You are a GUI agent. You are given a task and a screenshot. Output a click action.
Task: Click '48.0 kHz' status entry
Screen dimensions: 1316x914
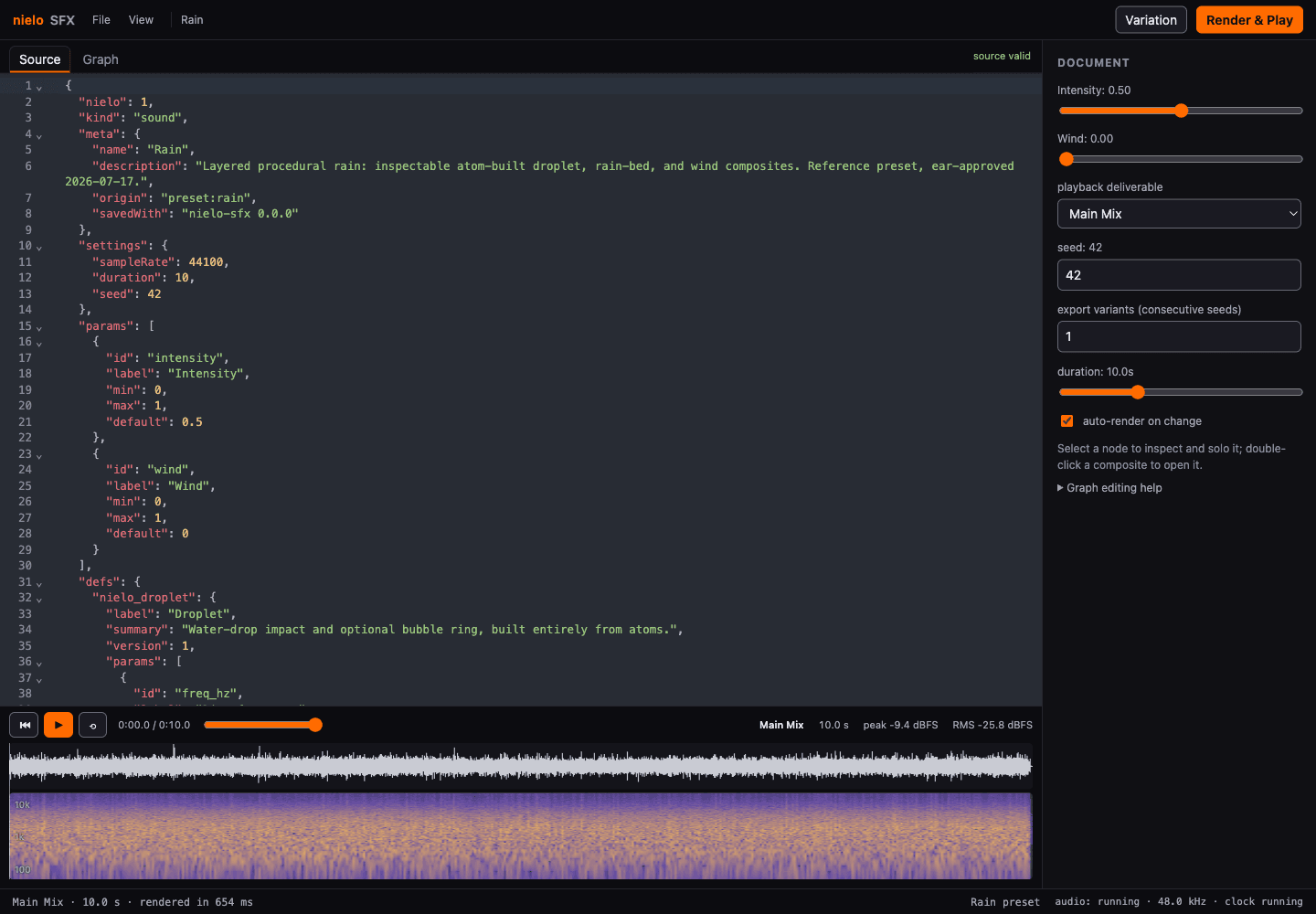click(x=1182, y=901)
